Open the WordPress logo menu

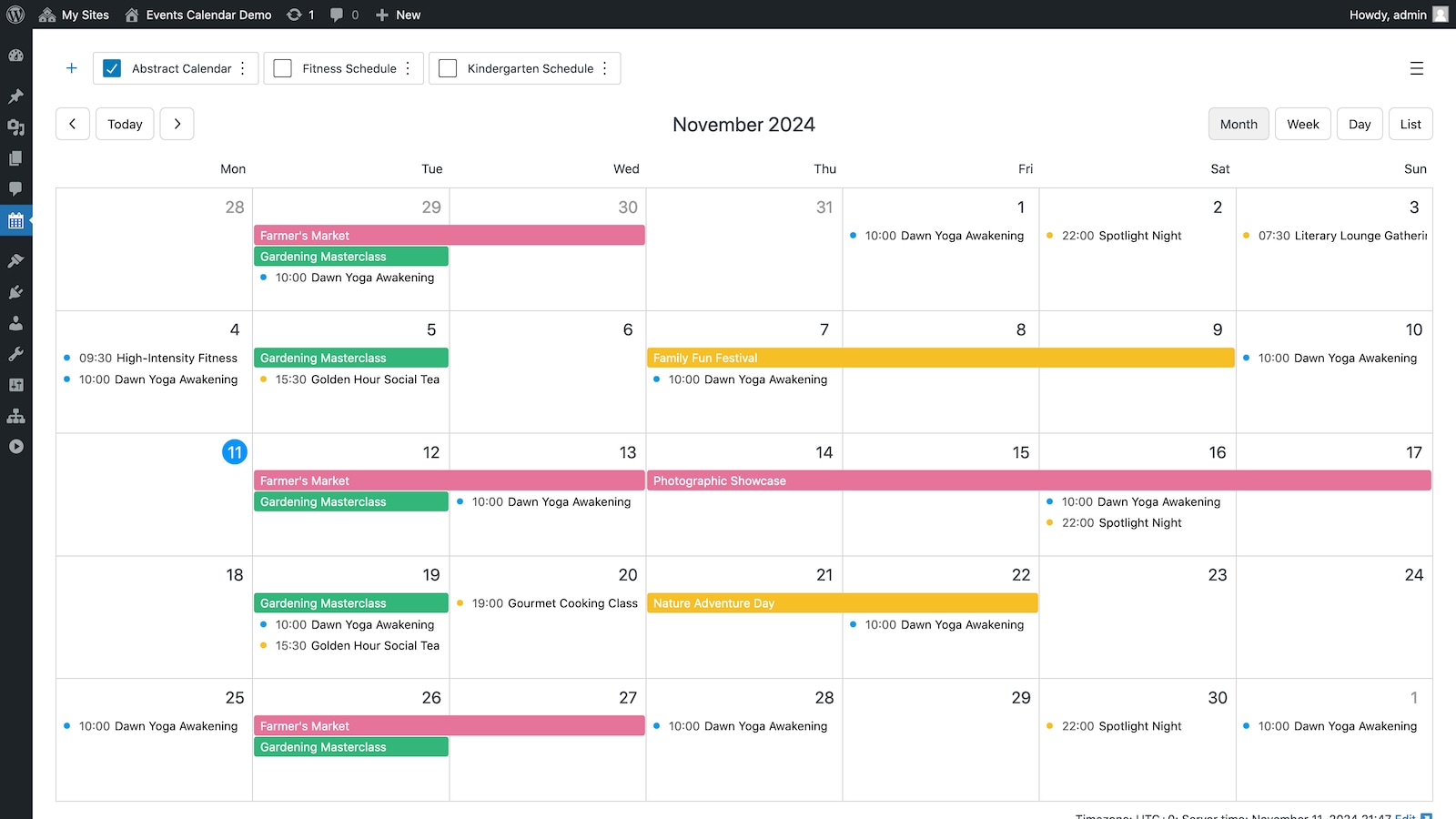point(15,15)
